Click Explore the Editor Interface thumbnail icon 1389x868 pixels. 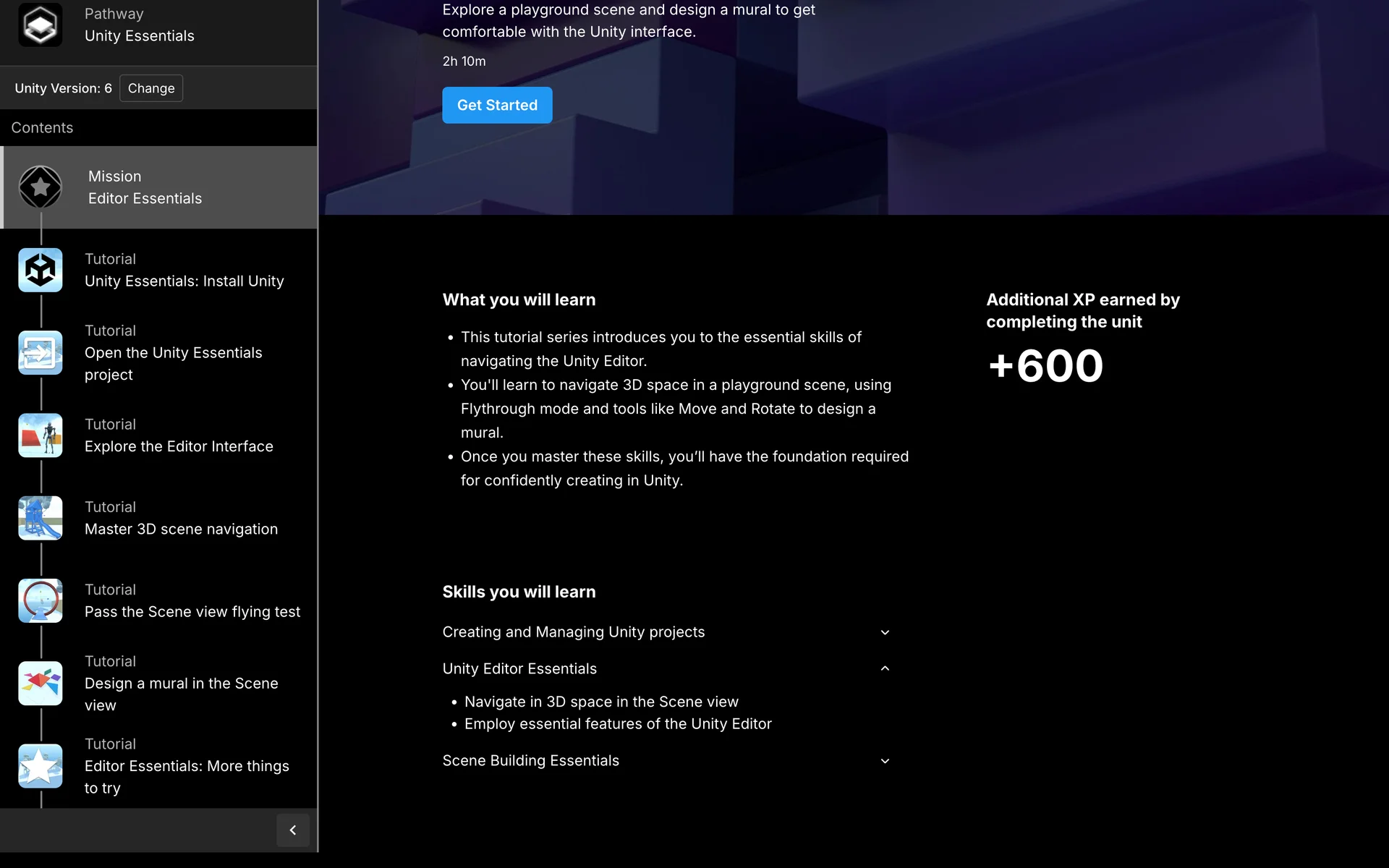41,435
